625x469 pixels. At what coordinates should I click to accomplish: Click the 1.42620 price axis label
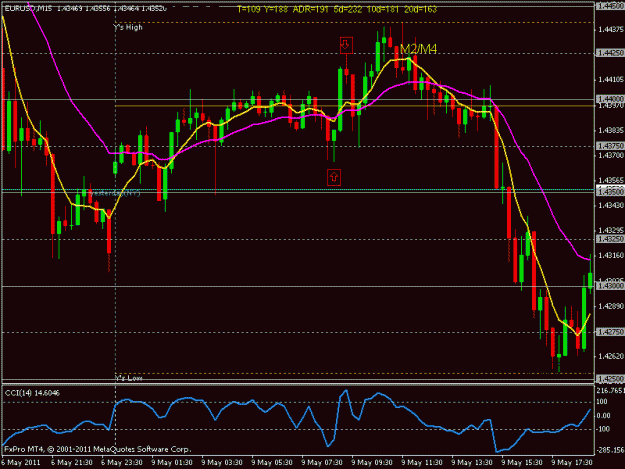(x=610, y=356)
